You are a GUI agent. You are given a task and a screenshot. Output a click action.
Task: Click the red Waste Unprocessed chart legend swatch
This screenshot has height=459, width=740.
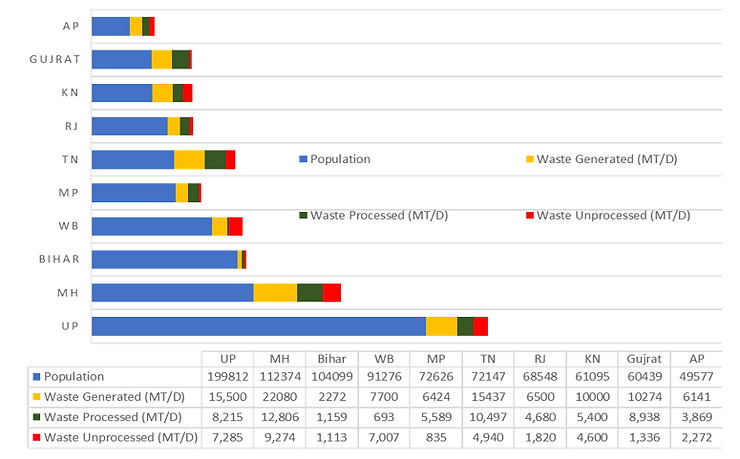point(530,215)
